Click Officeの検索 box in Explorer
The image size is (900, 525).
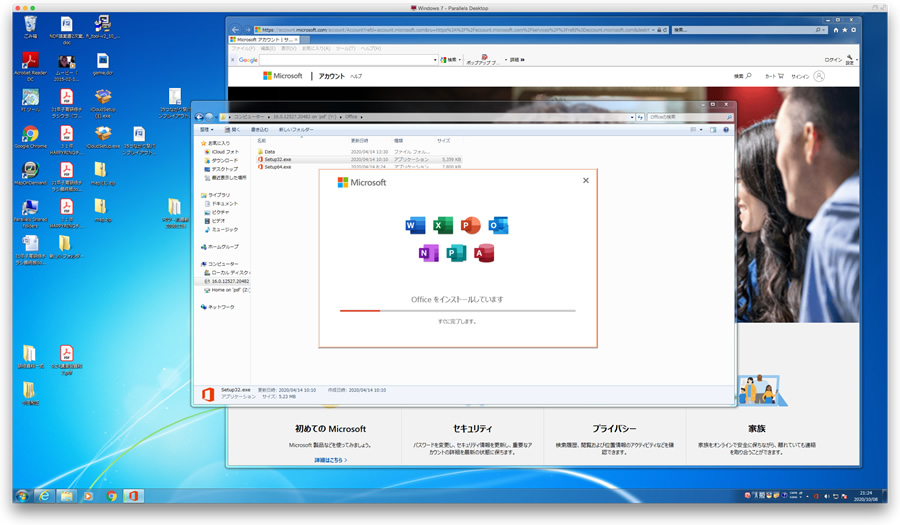point(690,117)
